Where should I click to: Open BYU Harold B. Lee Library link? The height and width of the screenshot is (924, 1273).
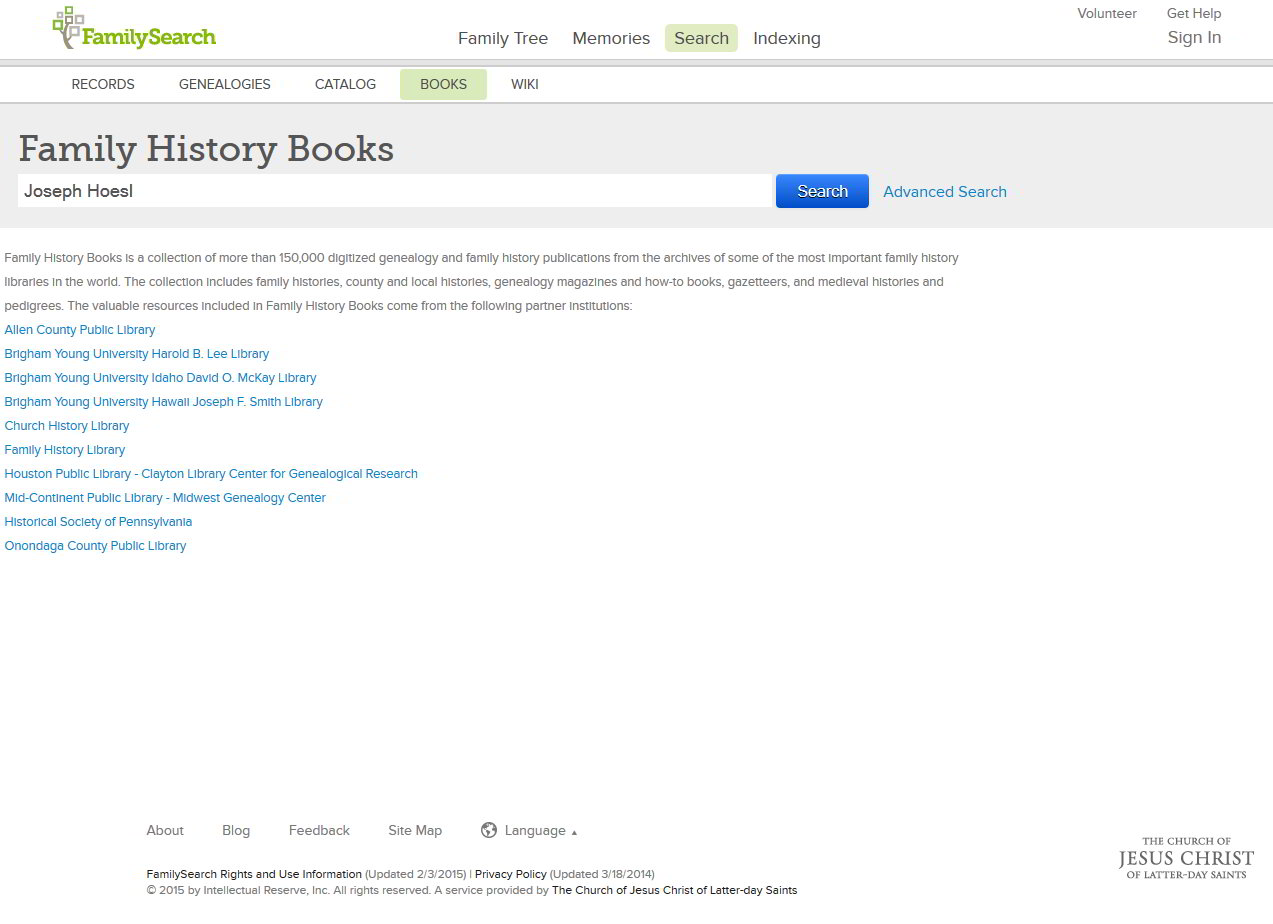click(x=137, y=354)
